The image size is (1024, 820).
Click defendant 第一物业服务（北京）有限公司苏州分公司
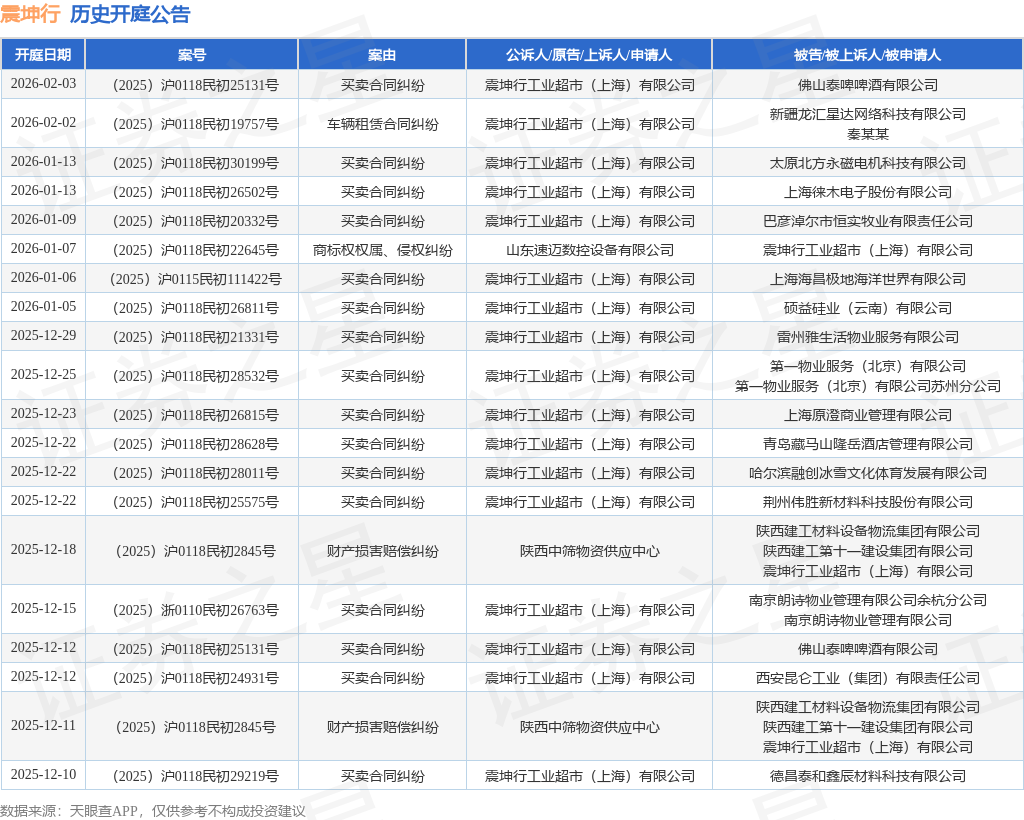pos(868,386)
